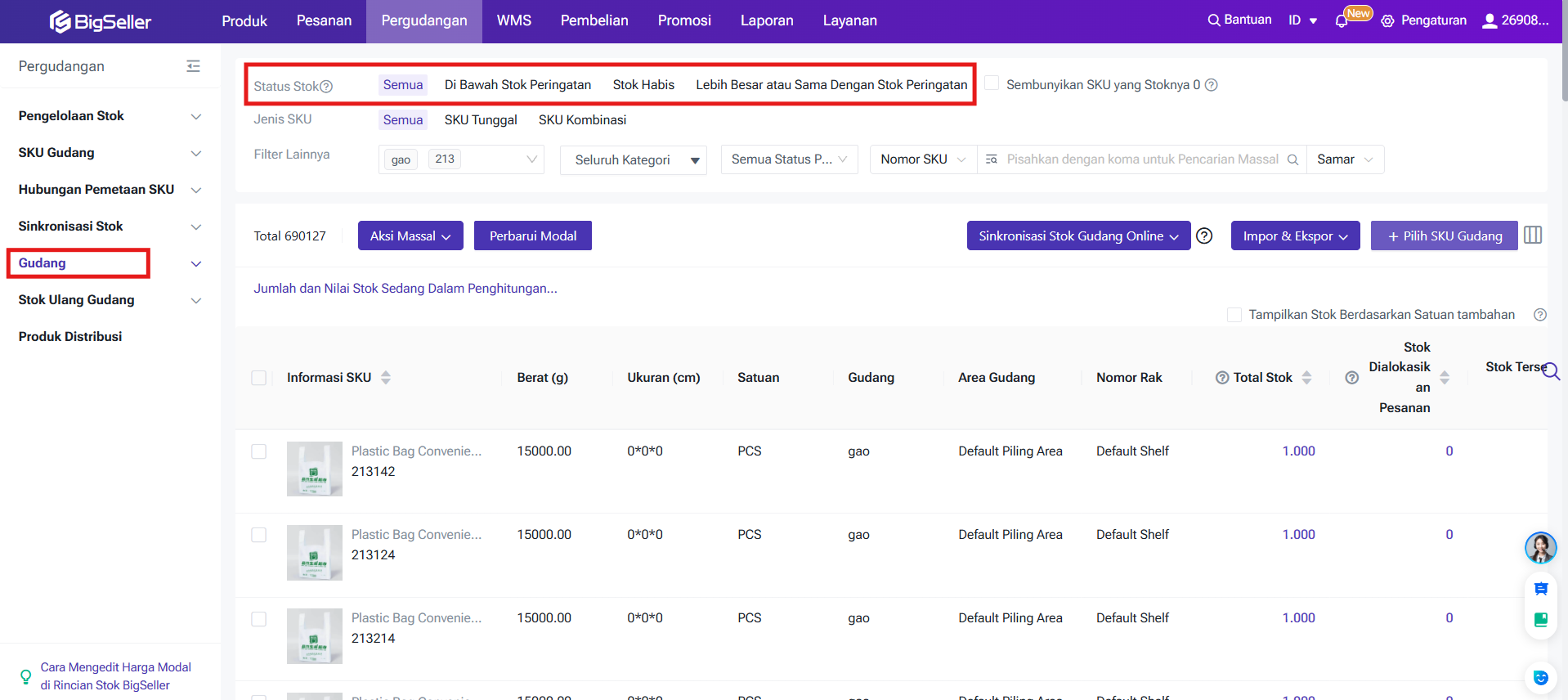
Task: Check the select-all checkbox in table header
Action: [259, 378]
